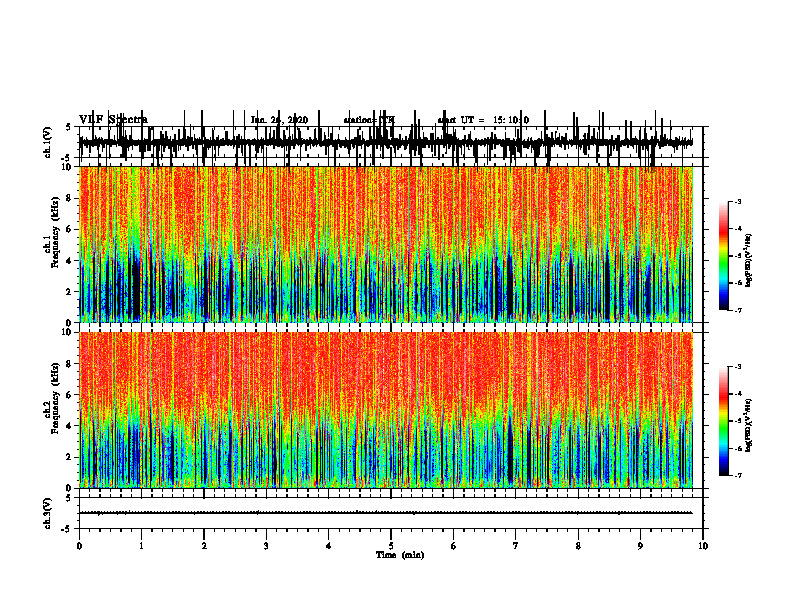Select the date label in the header

tap(279, 120)
